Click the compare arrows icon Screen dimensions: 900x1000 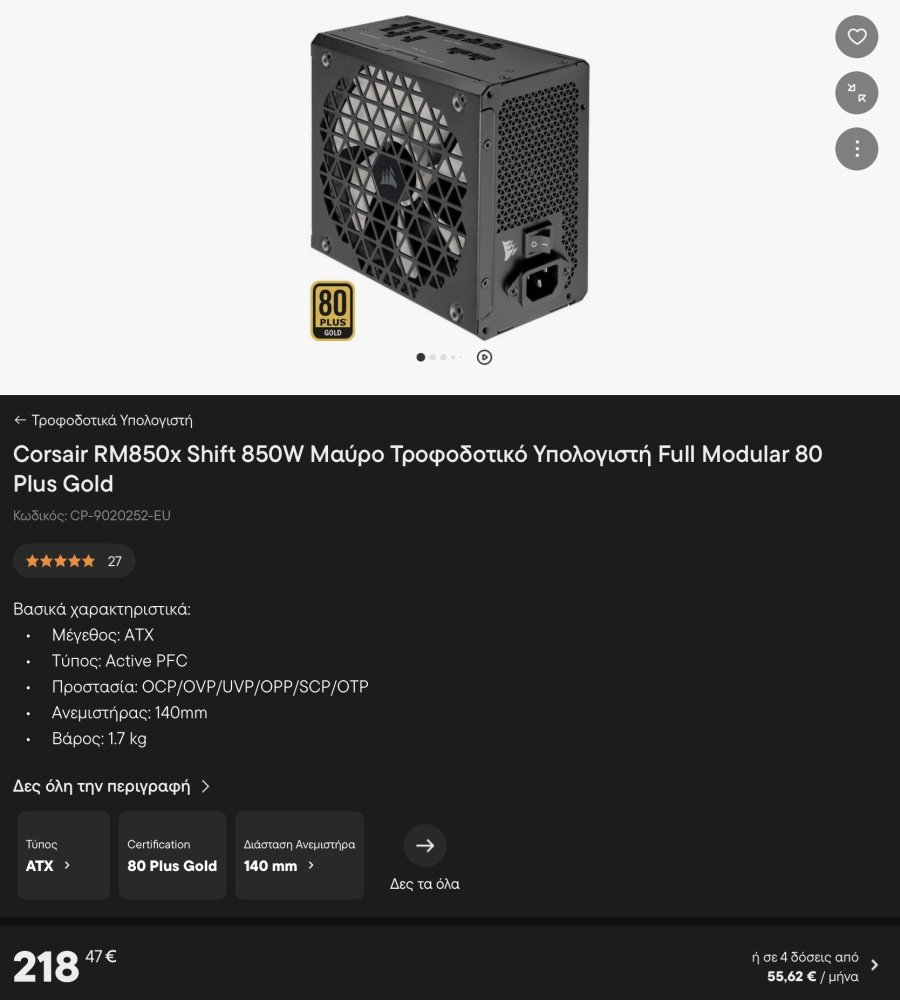click(x=856, y=92)
